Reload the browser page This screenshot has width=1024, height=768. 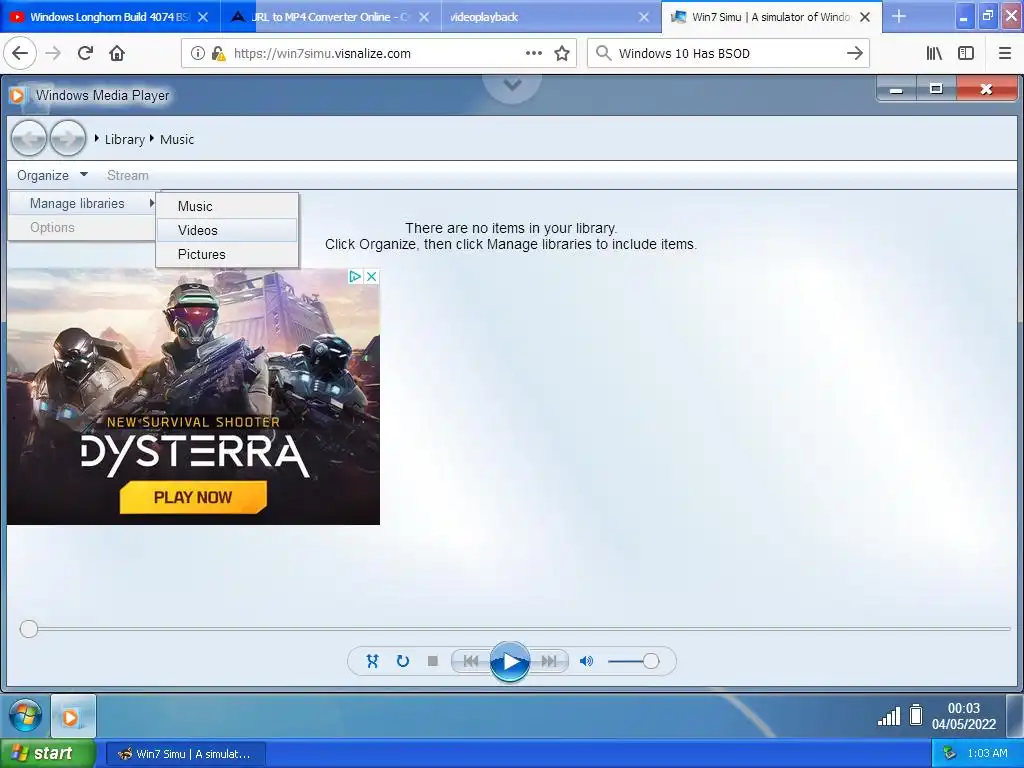pos(85,53)
